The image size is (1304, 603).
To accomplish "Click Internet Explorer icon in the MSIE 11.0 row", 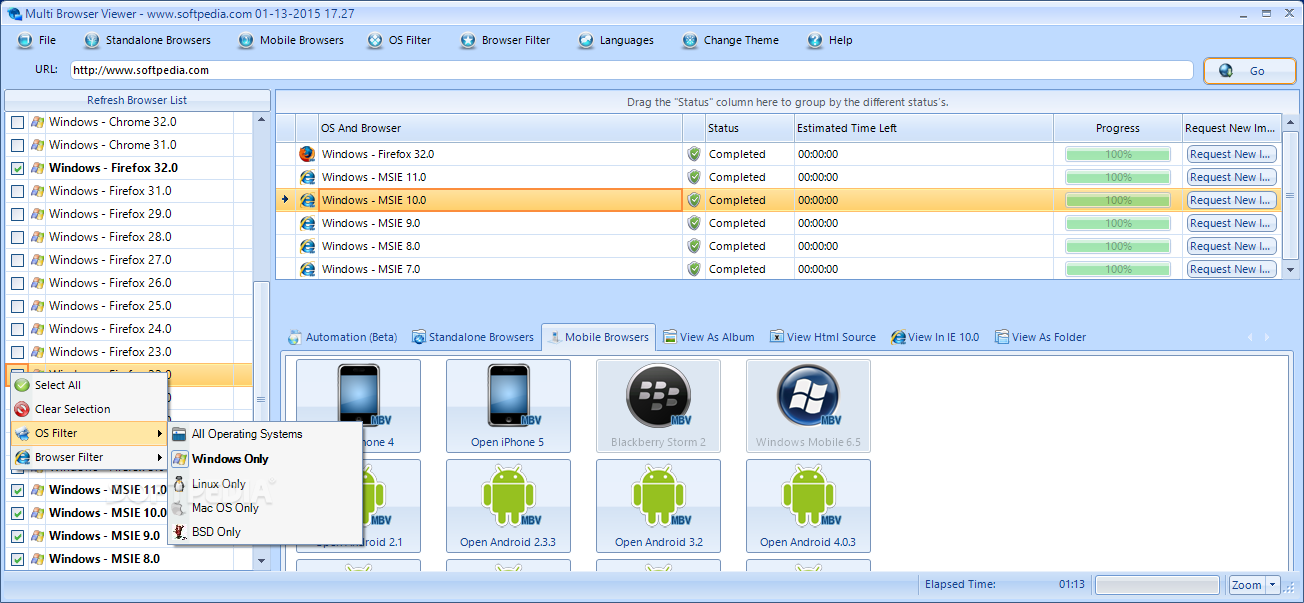I will tap(307, 177).
